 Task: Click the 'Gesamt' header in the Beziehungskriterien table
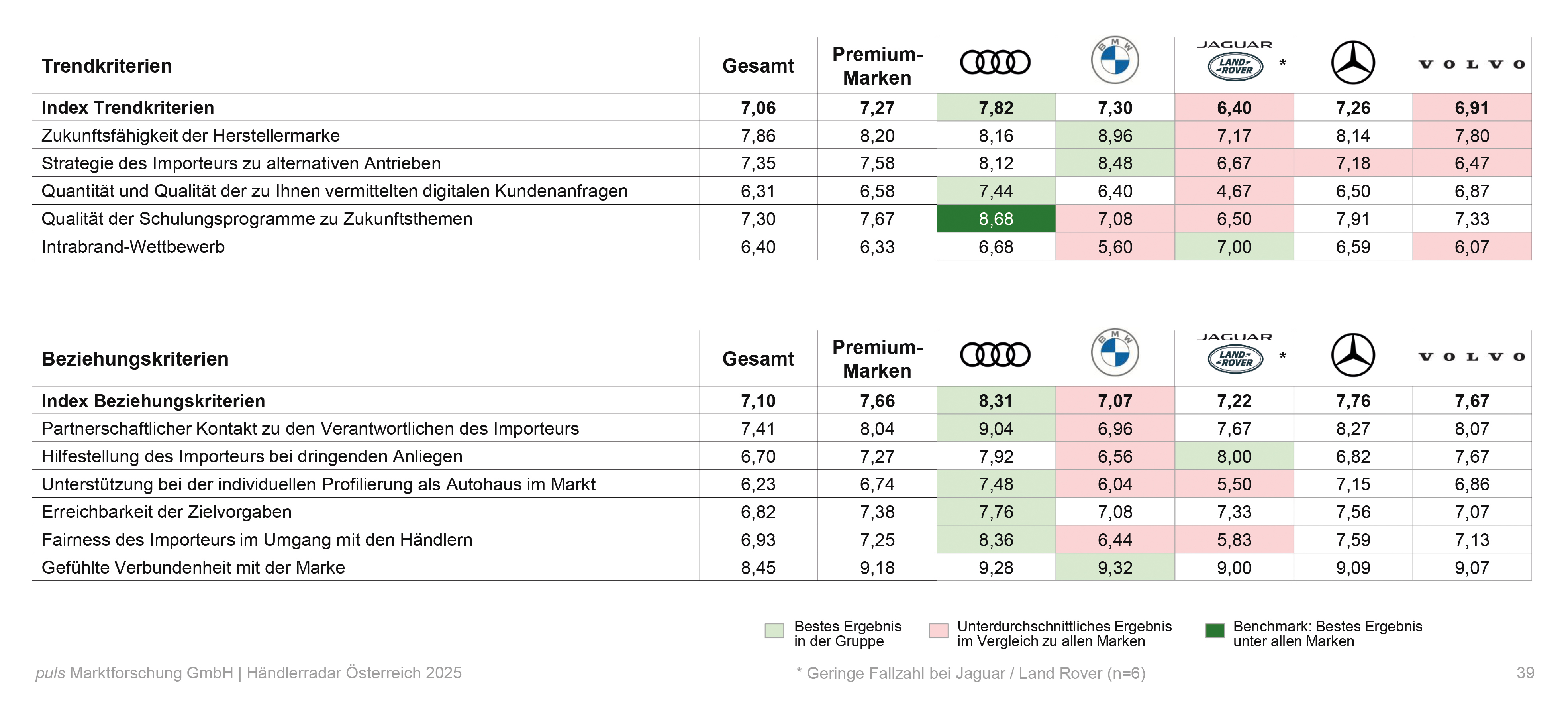tap(758, 359)
